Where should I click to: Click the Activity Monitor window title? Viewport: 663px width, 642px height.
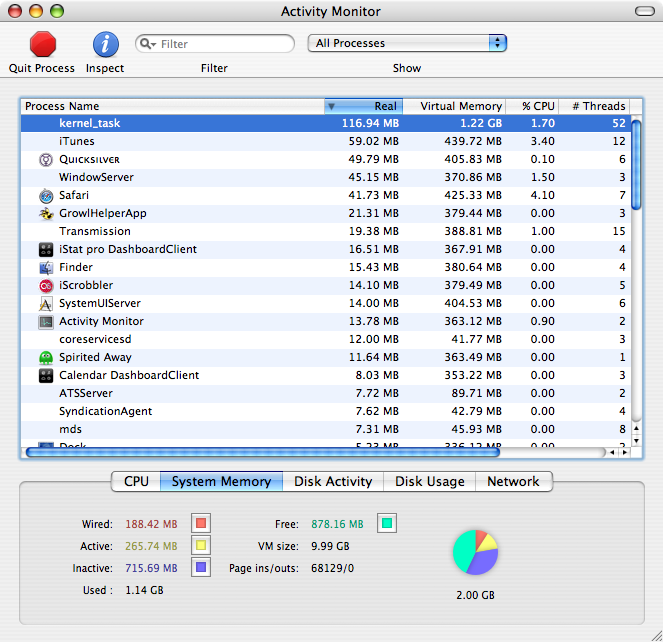tap(331, 11)
